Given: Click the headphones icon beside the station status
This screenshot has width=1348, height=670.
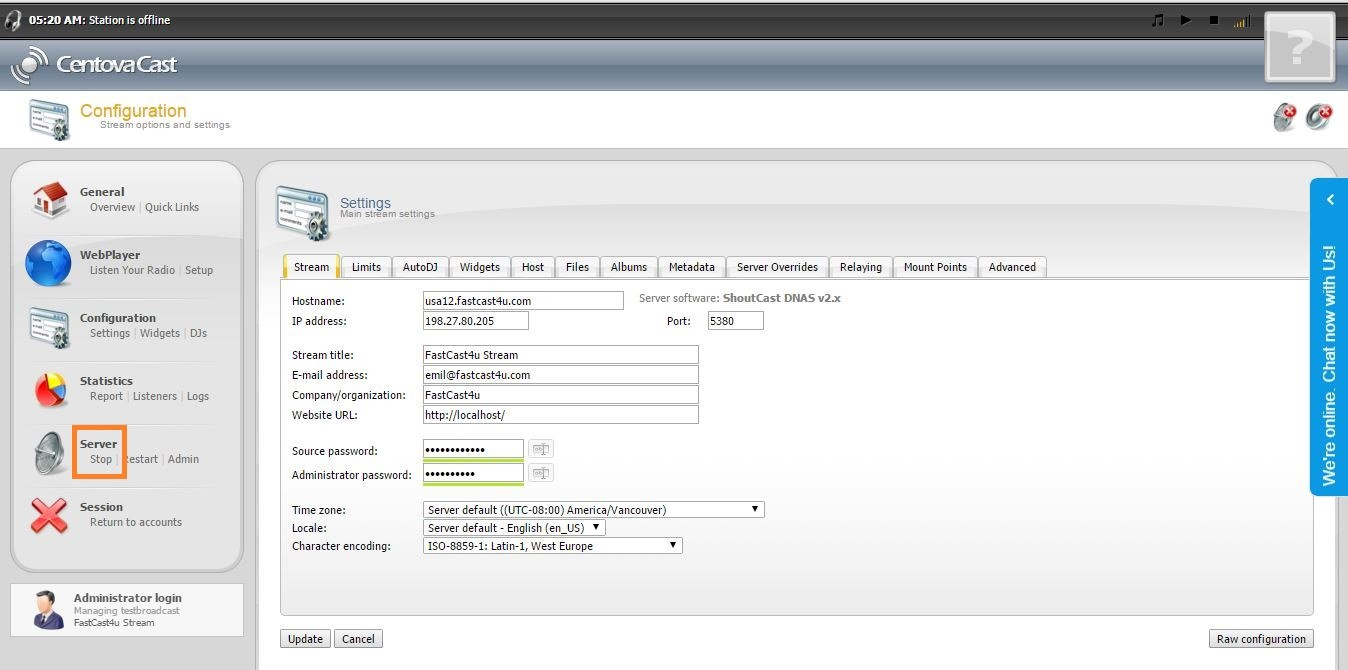Looking at the screenshot, I should click(x=13, y=20).
